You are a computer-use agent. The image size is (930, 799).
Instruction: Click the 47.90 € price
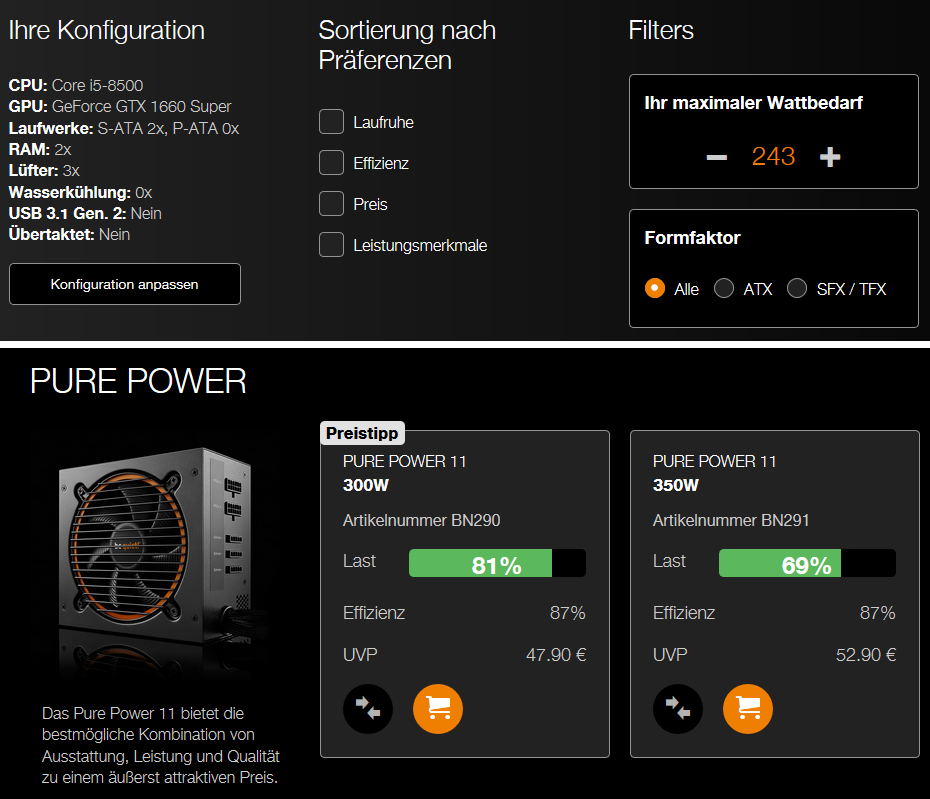point(556,655)
